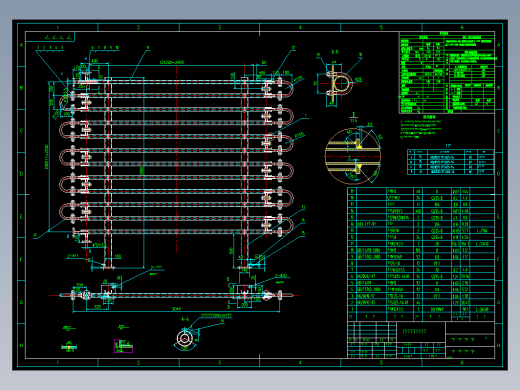Click the circular enlarged weld detail view
This screenshot has width=520, height=390.
coord(353,156)
